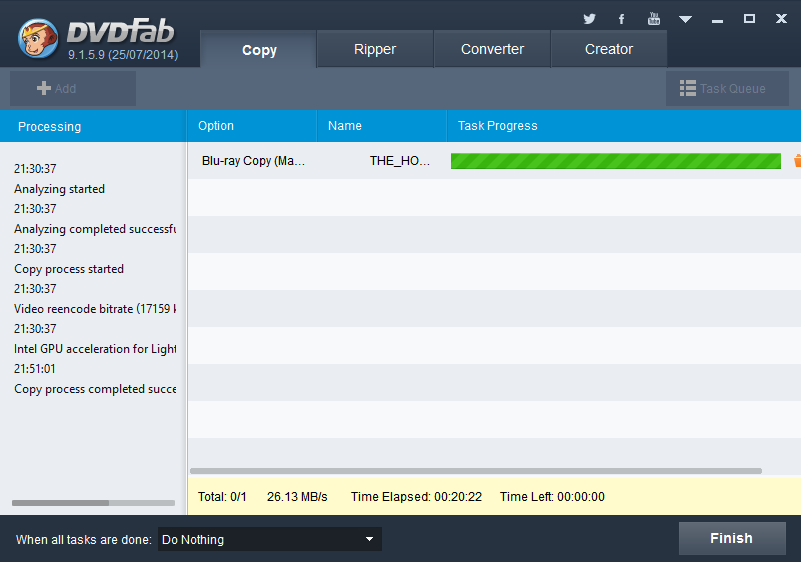Viewport: 801px width, 562px height.
Task: Click the Processing log panel header
Action: 93,126
